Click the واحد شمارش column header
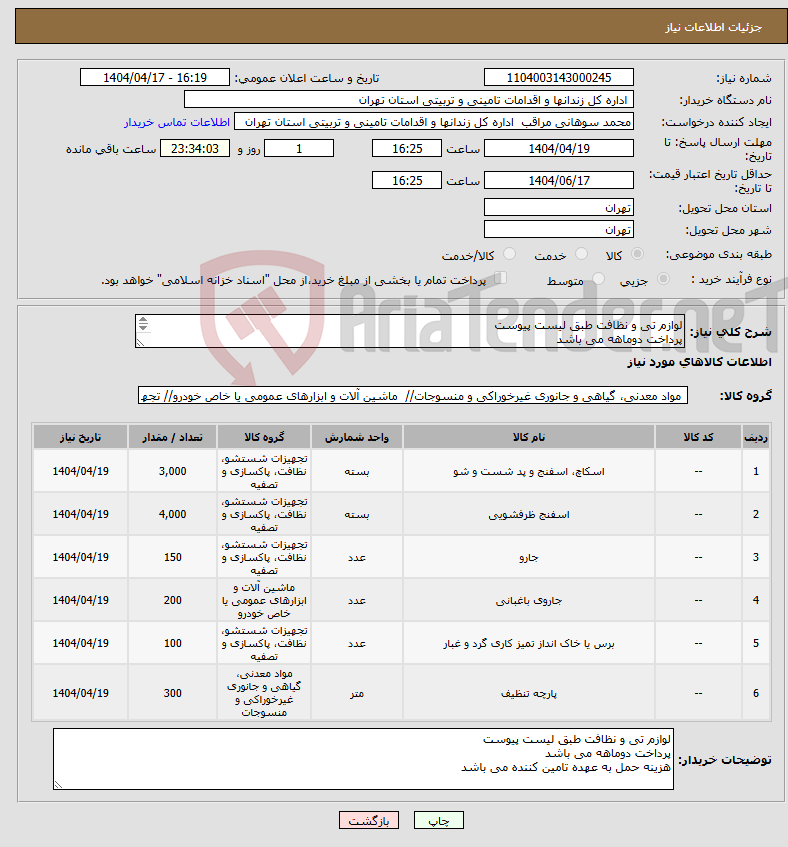Image resolution: width=788 pixels, height=847 pixels. tap(356, 437)
